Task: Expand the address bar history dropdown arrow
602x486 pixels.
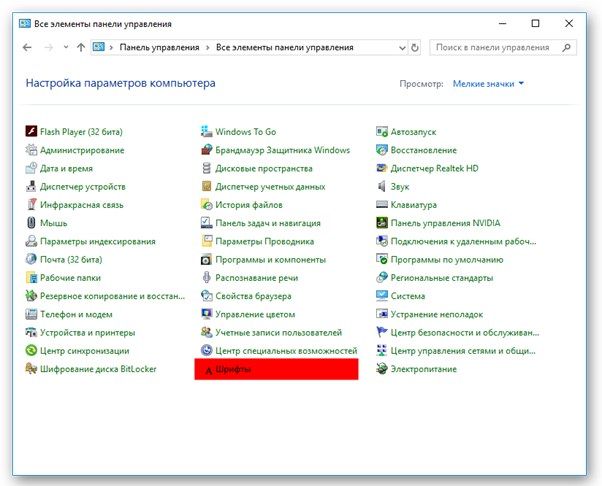Action: point(402,48)
